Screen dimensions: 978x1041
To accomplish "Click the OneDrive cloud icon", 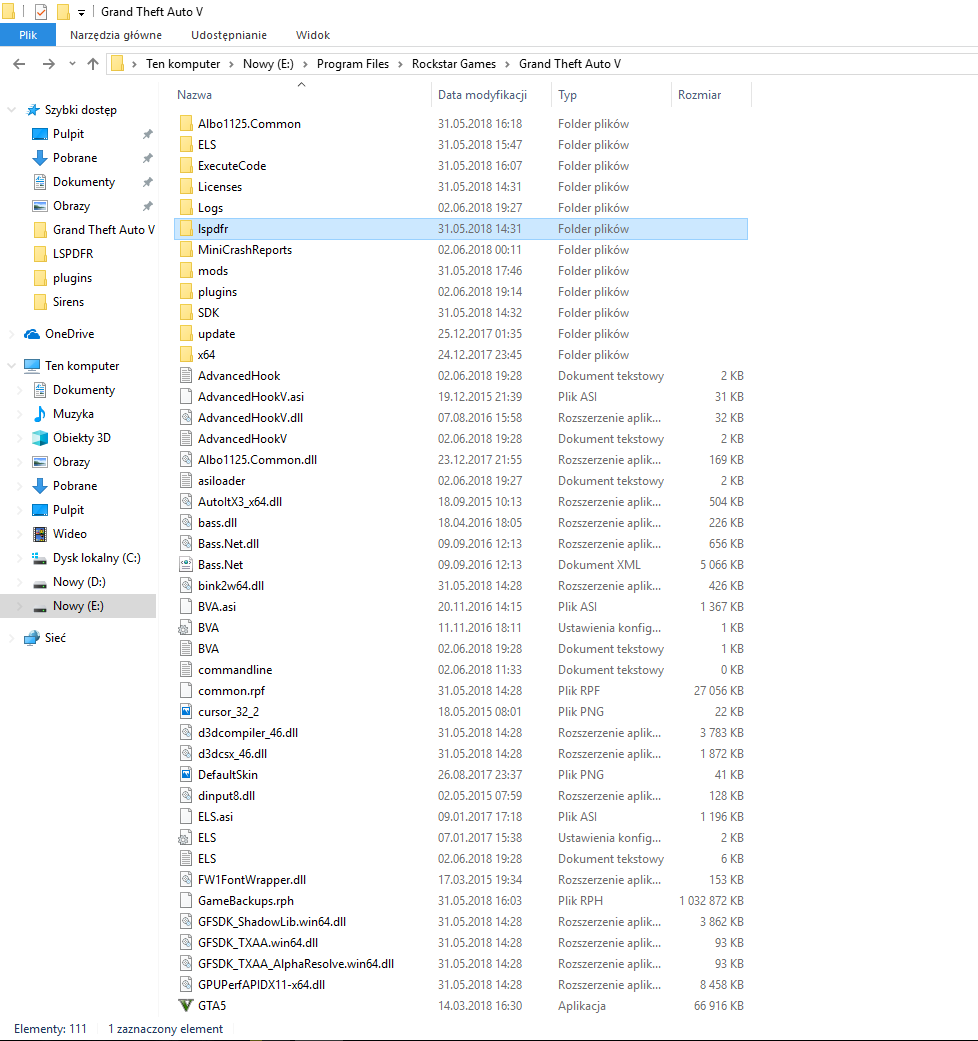I will [32, 333].
